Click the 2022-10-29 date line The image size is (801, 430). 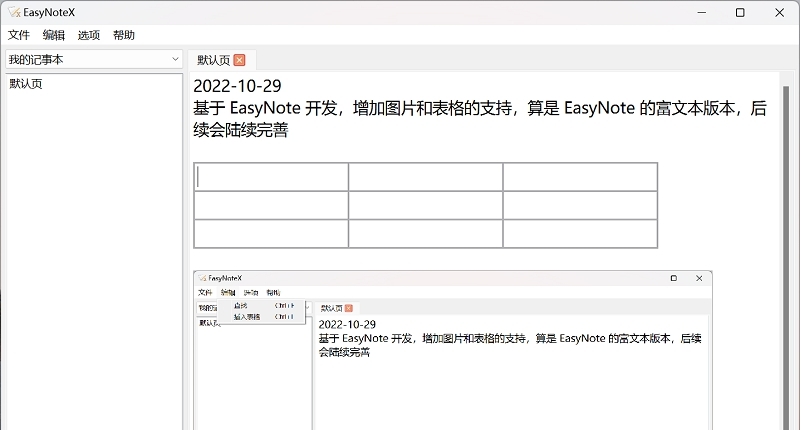click(x=237, y=86)
